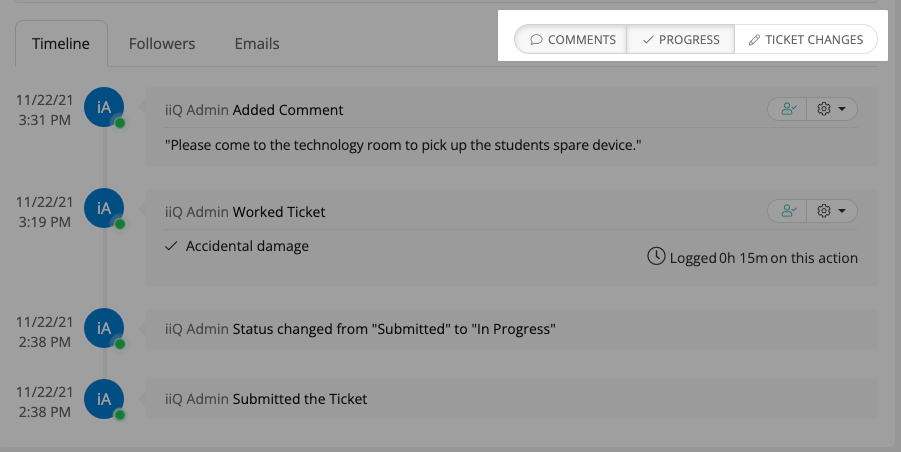901x452 pixels.
Task: Toggle the Progress filter
Action: click(681, 40)
